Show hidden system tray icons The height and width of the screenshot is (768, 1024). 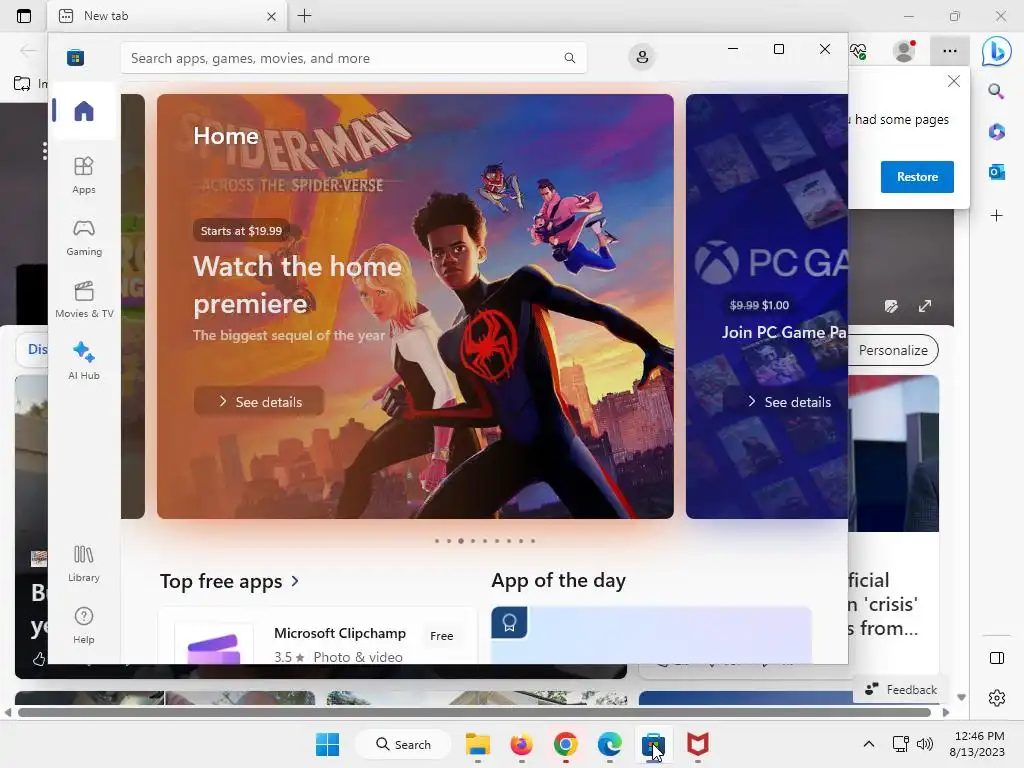tap(869, 744)
